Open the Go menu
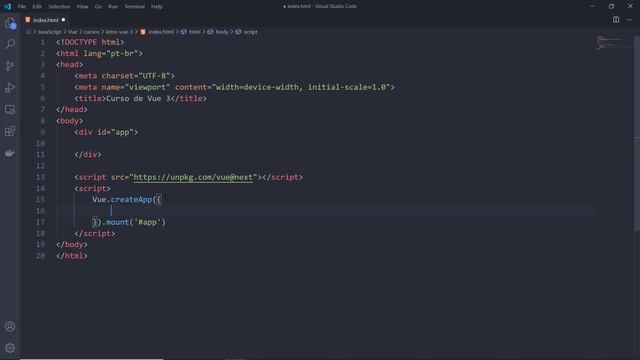This screenshot has width=640, height=360. [98, 7]
